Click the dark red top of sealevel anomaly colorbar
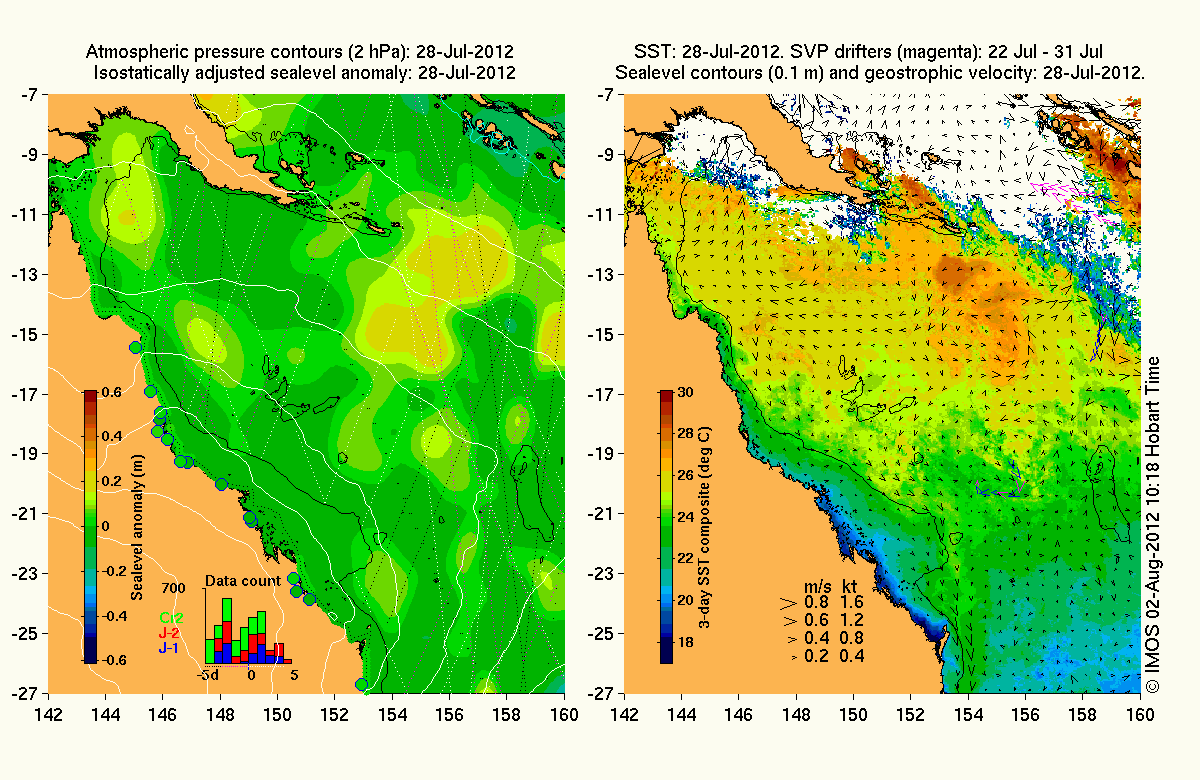This screenshot has height=780, width=1200. [90, 395]
